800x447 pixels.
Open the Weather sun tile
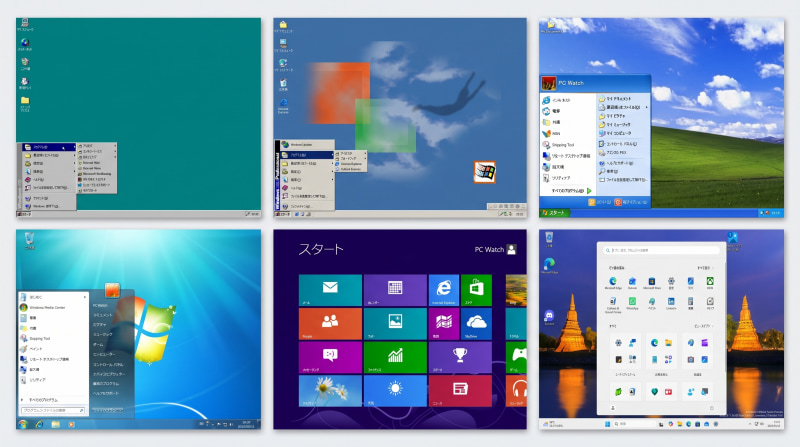pyautogui.click(x=395, y=391)
